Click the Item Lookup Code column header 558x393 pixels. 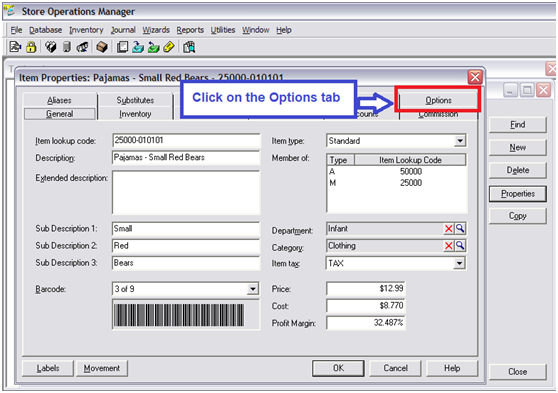pyautogui.click(x=410, y=160)
